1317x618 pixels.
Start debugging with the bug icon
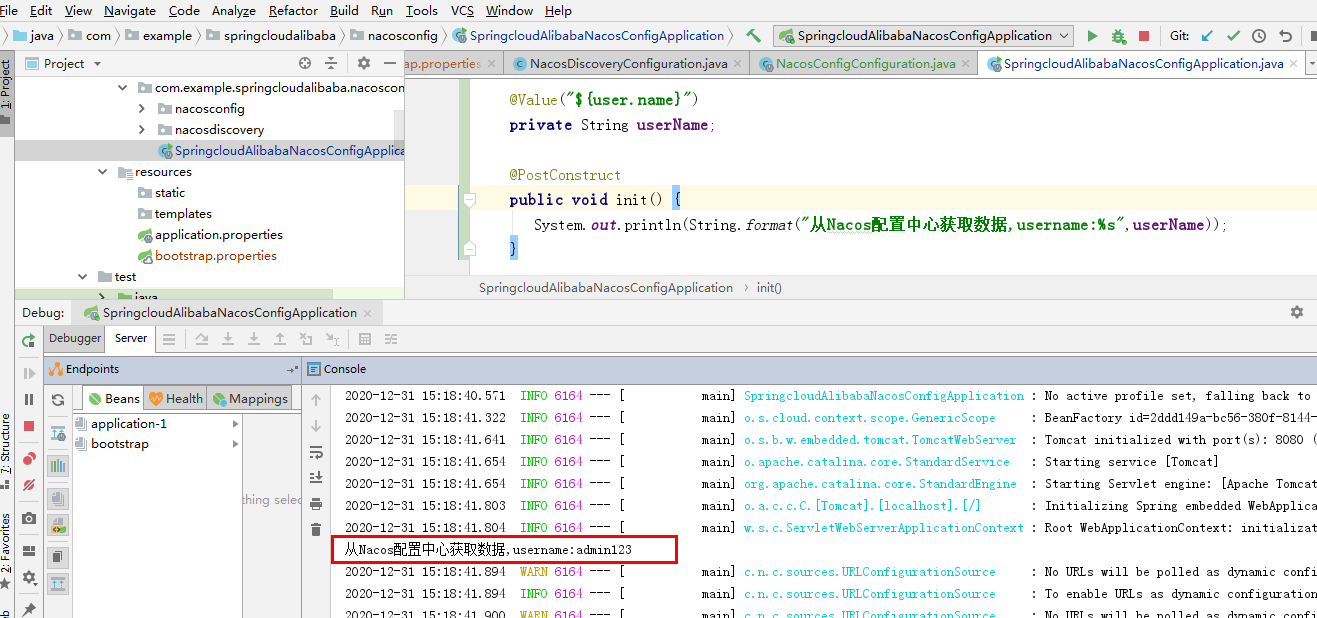[1118, 36]
